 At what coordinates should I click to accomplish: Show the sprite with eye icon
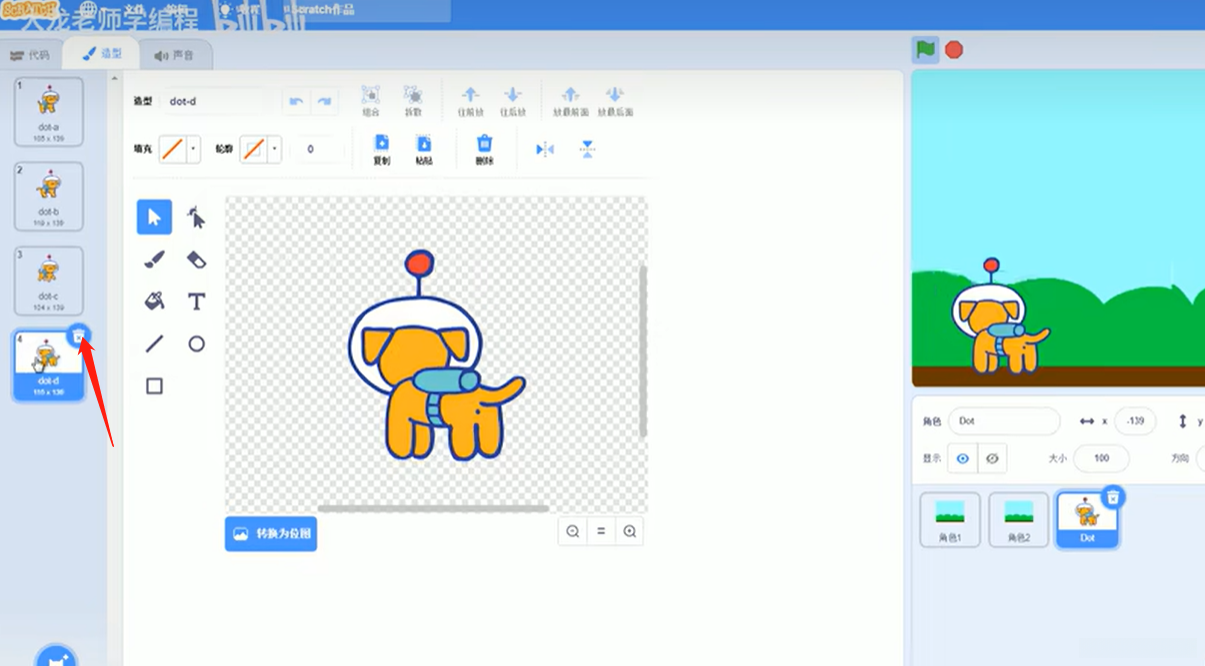click(x=963, y=458)
